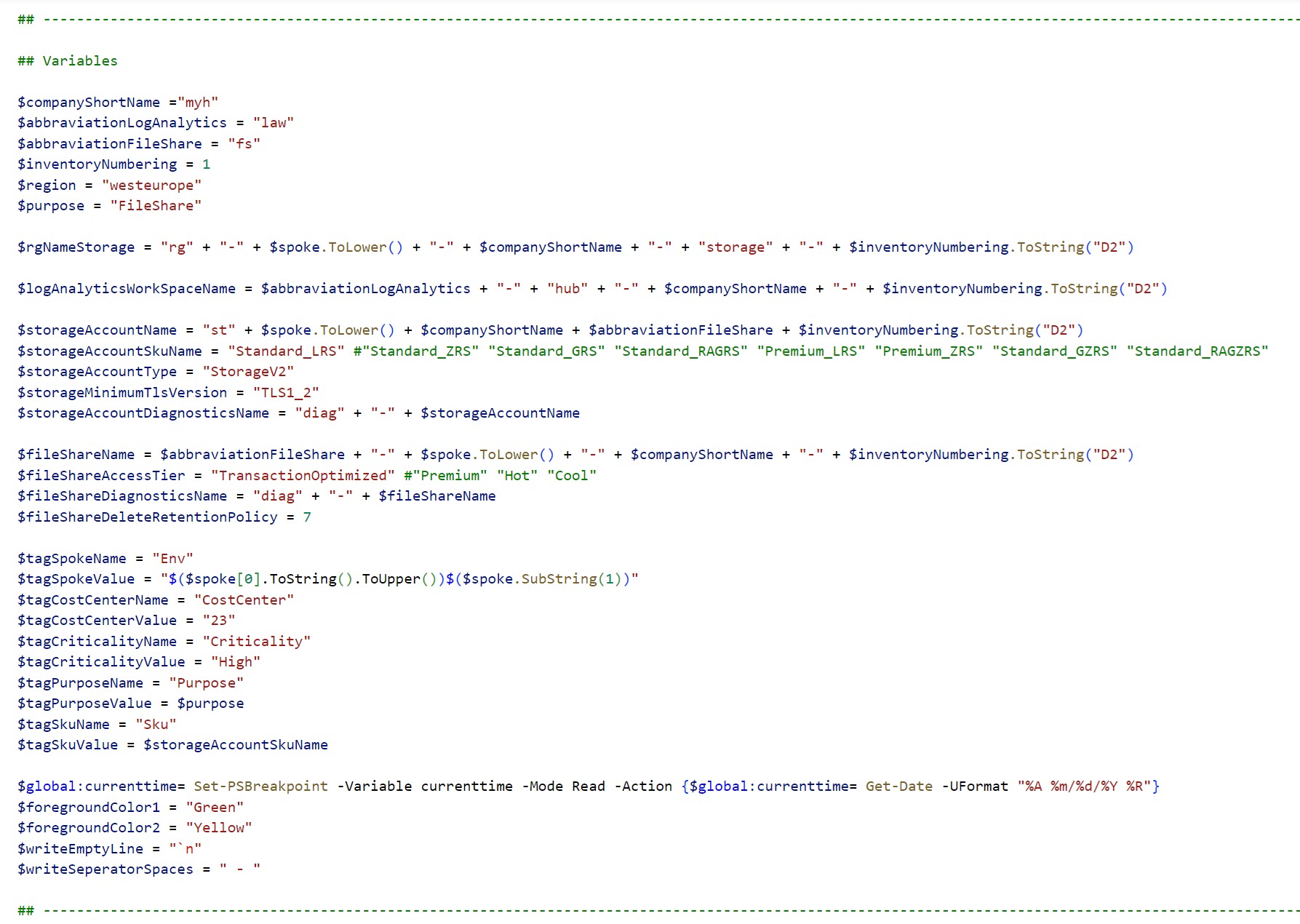1300x924 pixels.
Task: Click the $storageAccountDiagnosticsName variable
Action: [x=143, y=413]
